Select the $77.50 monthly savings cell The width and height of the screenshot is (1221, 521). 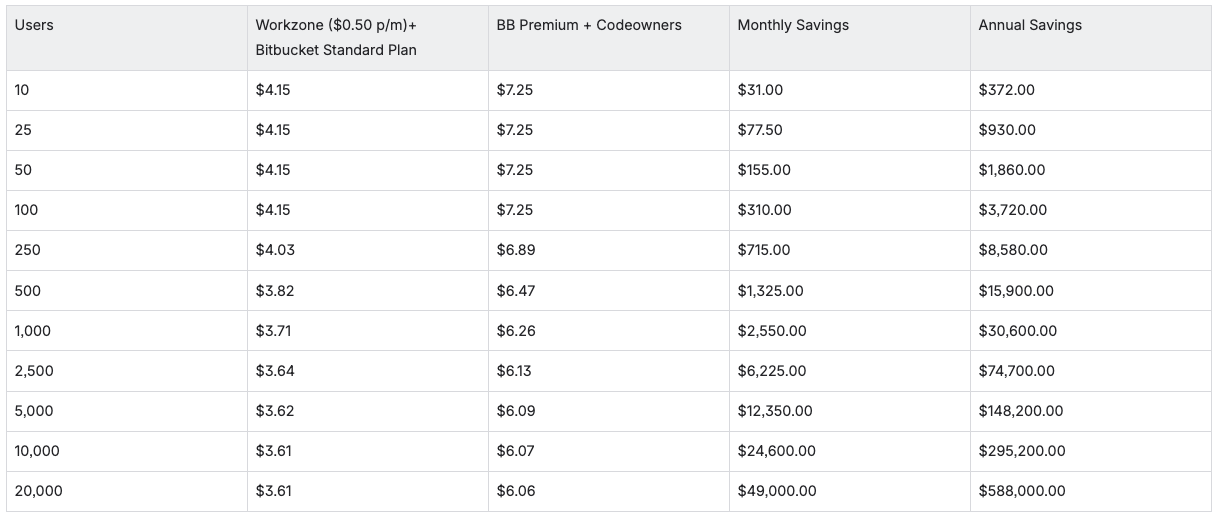click(x=759, y=130)
